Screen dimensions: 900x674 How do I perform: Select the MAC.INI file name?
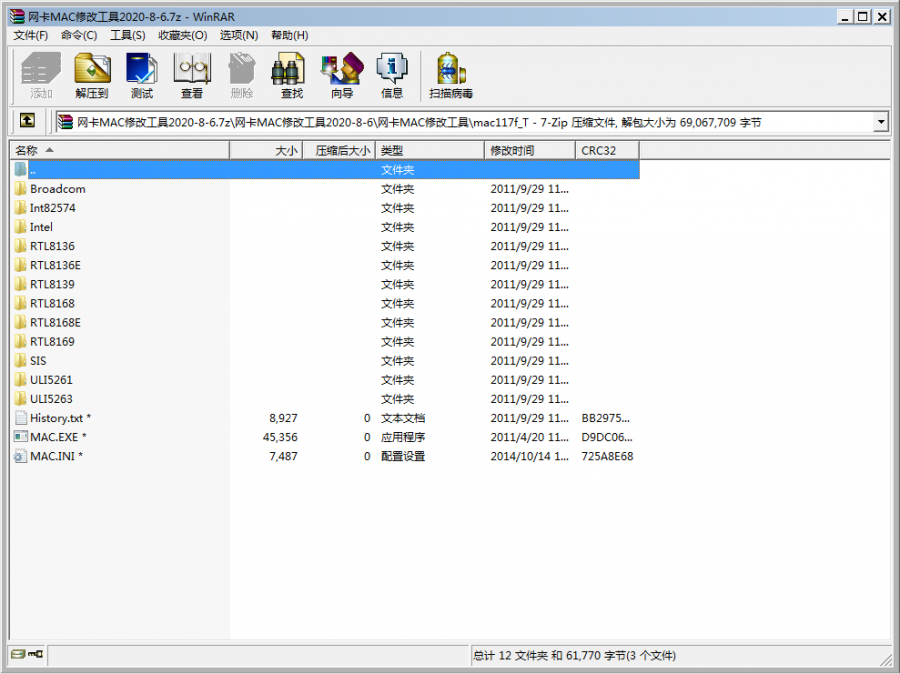[x=56, y=456]
